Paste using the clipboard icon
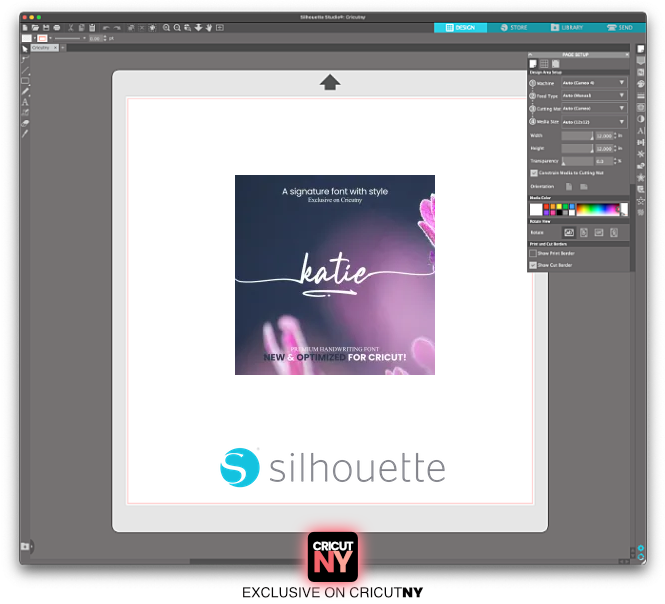The image size is (665, 604). click(x=92, y=28)
